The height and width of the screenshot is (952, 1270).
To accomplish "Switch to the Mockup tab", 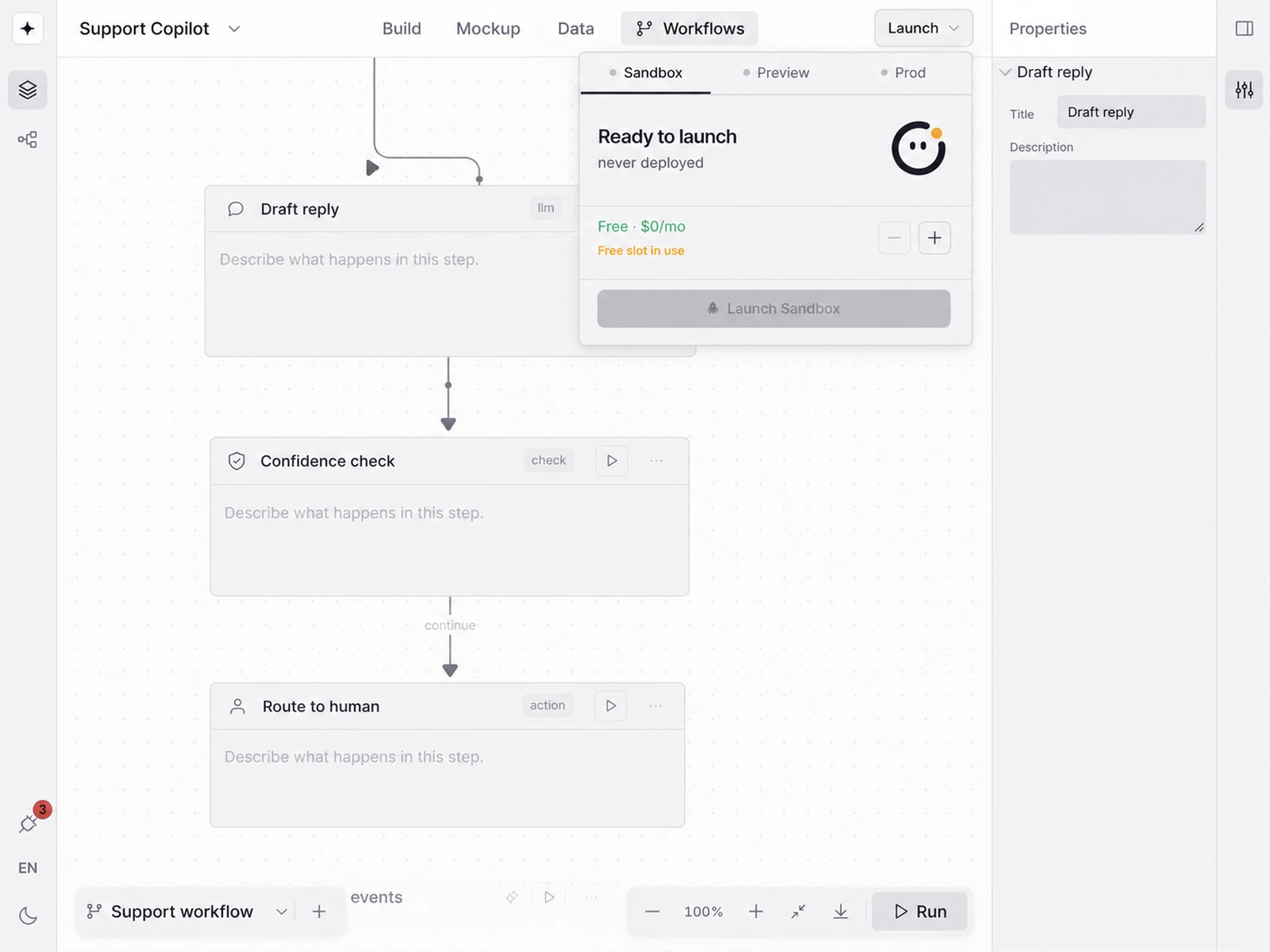I will [488, 29].
